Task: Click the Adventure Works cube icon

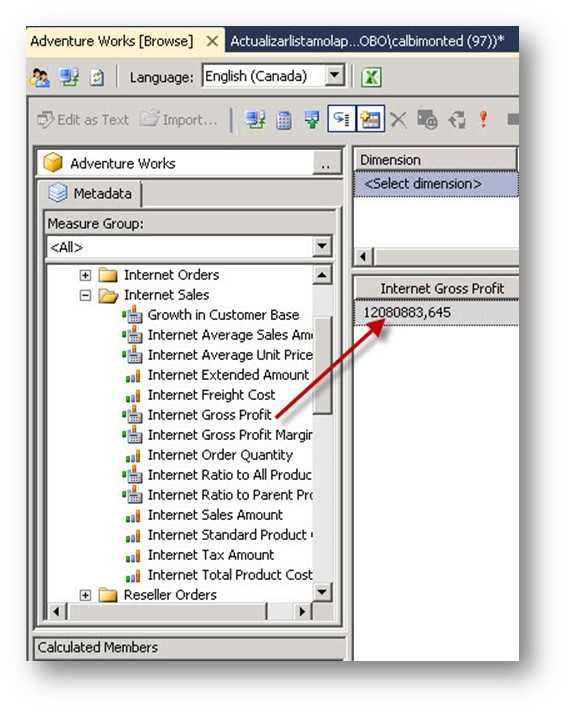Action: [x=53, y=163]
